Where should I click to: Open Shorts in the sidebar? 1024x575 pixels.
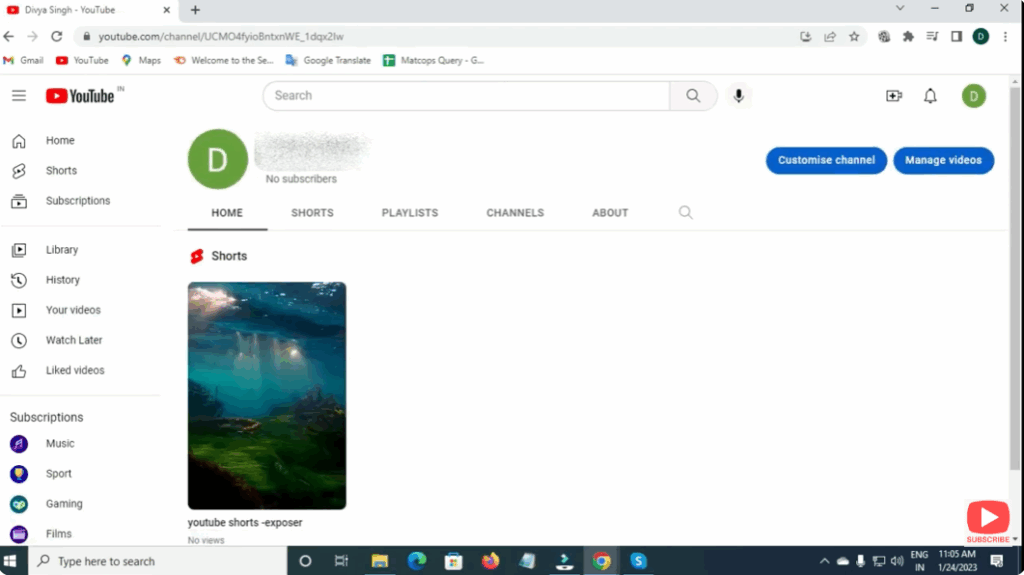[x=61, y=171]
